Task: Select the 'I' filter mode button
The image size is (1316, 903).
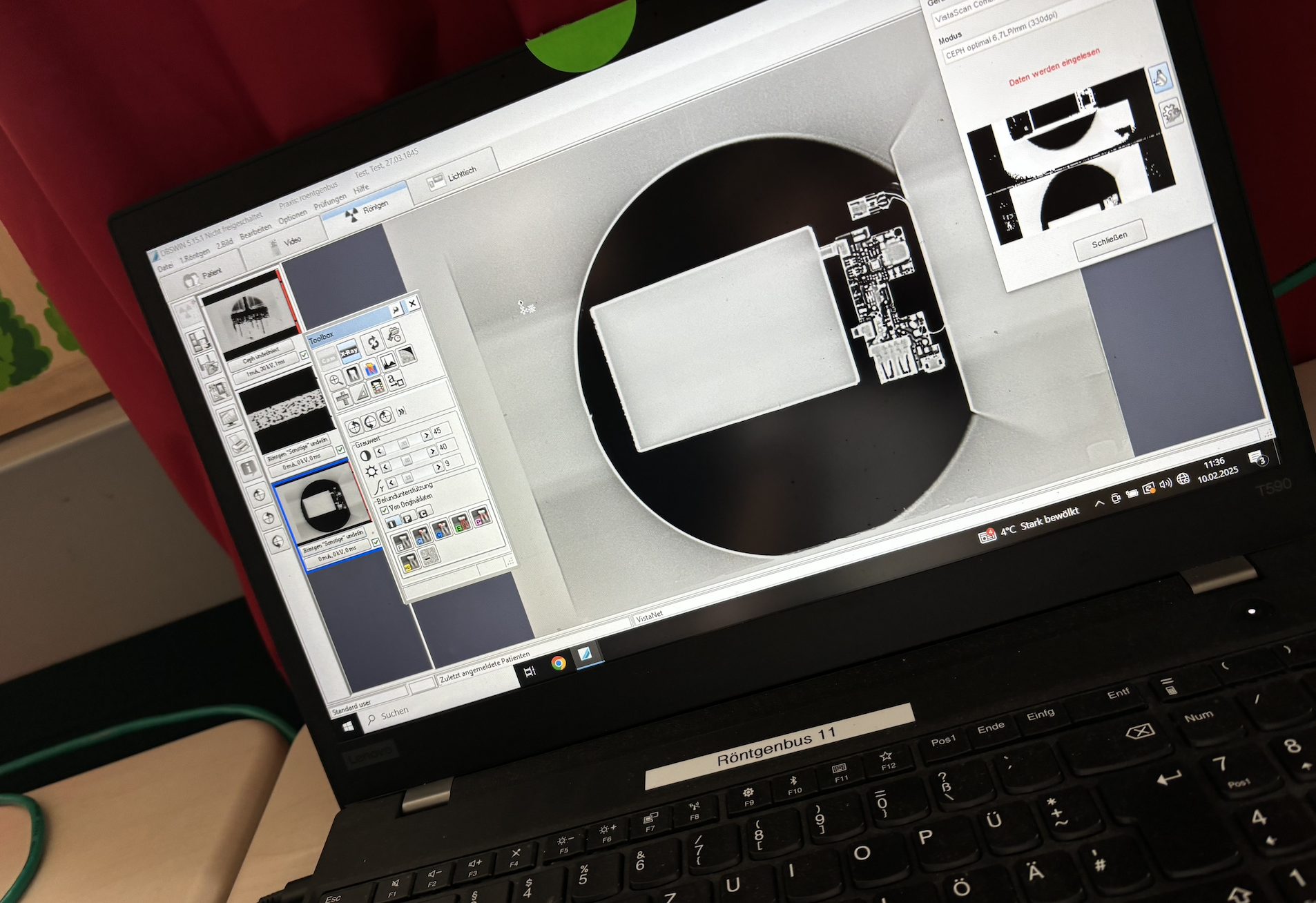Action: pyautogui.click(x=394, y=522)
